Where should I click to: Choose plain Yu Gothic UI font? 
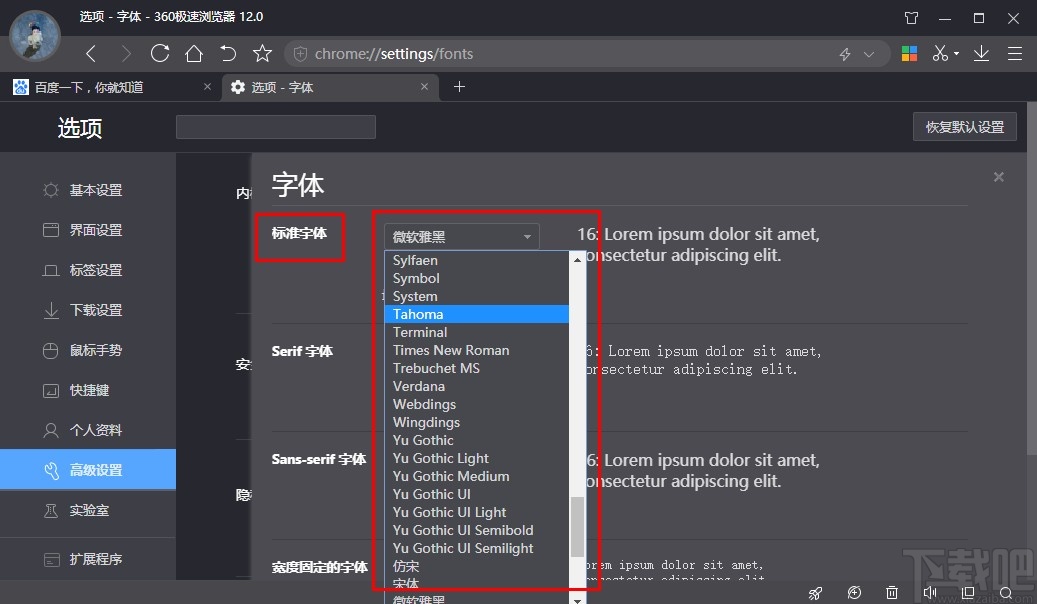477,494
